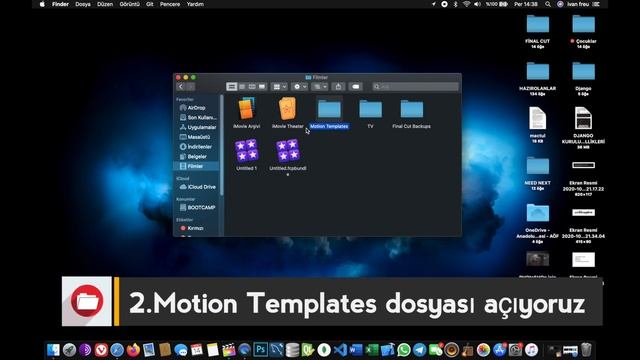Viewport: 640px width, 360px height.
Task: Switch Finder to gallery view
Action: 262,87
